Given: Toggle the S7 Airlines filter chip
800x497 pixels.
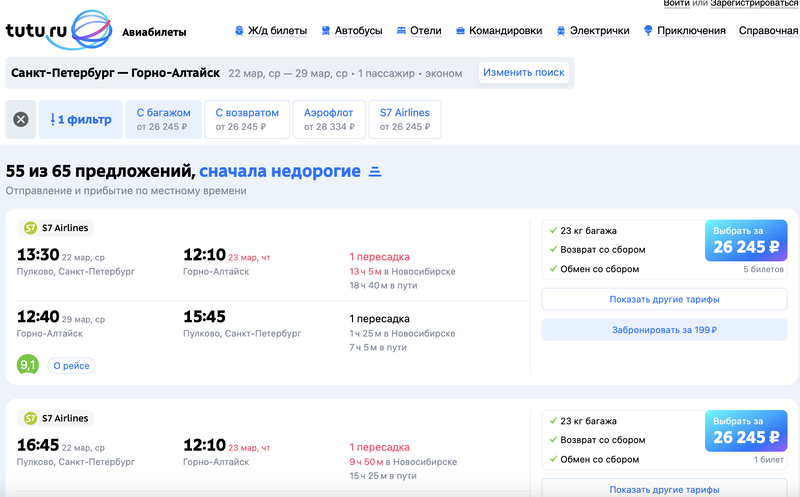Looking at the screenshot, I should coord(405,119).
